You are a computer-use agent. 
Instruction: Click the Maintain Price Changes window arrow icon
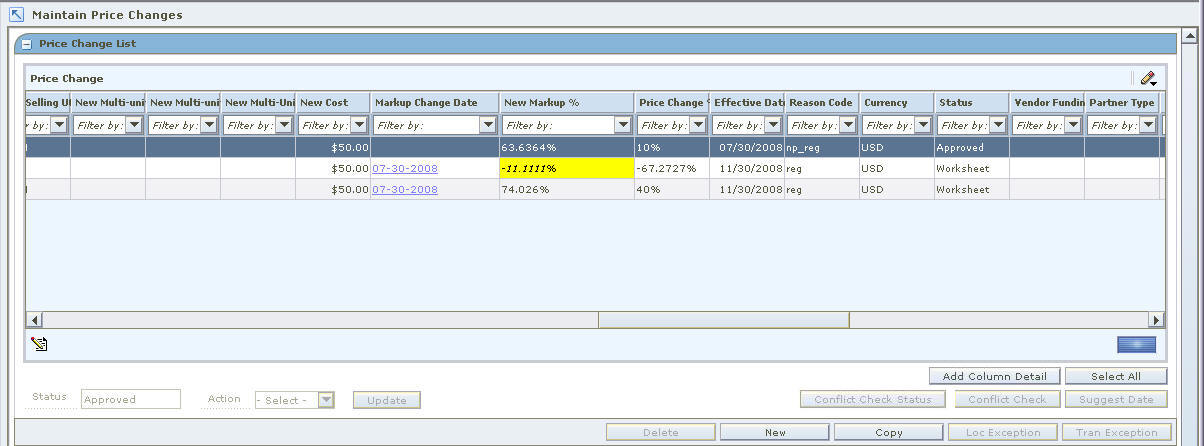click(16, 15)
